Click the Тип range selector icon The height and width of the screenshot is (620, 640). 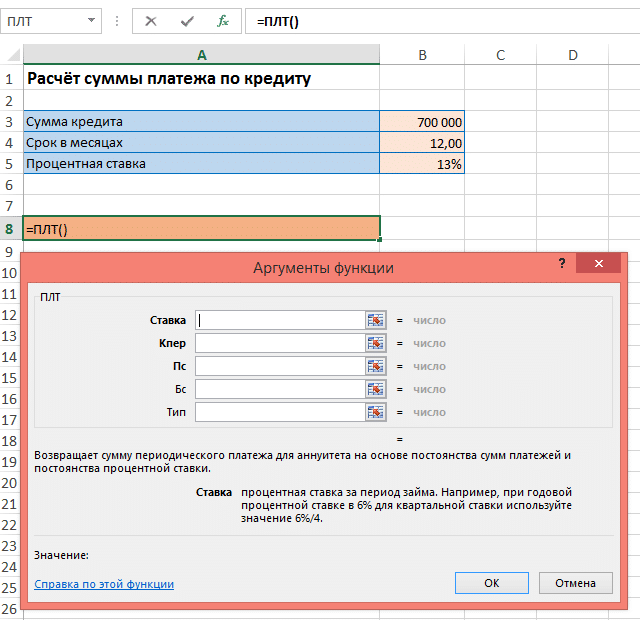tap(376, 412)
